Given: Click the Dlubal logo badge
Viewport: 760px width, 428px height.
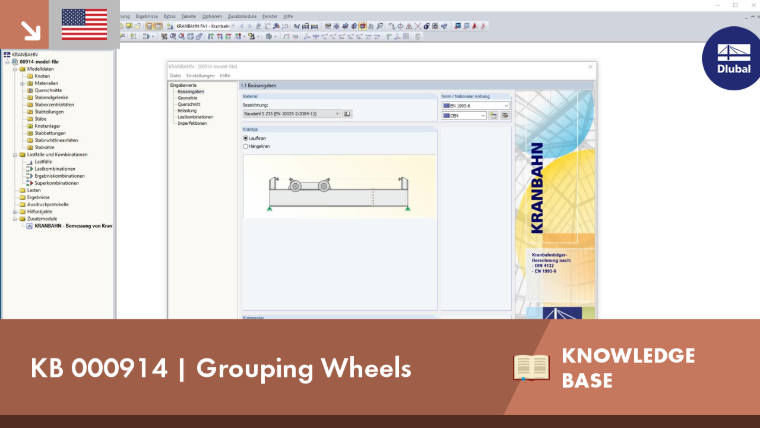Looking at the screenshot, I should 733,59.
